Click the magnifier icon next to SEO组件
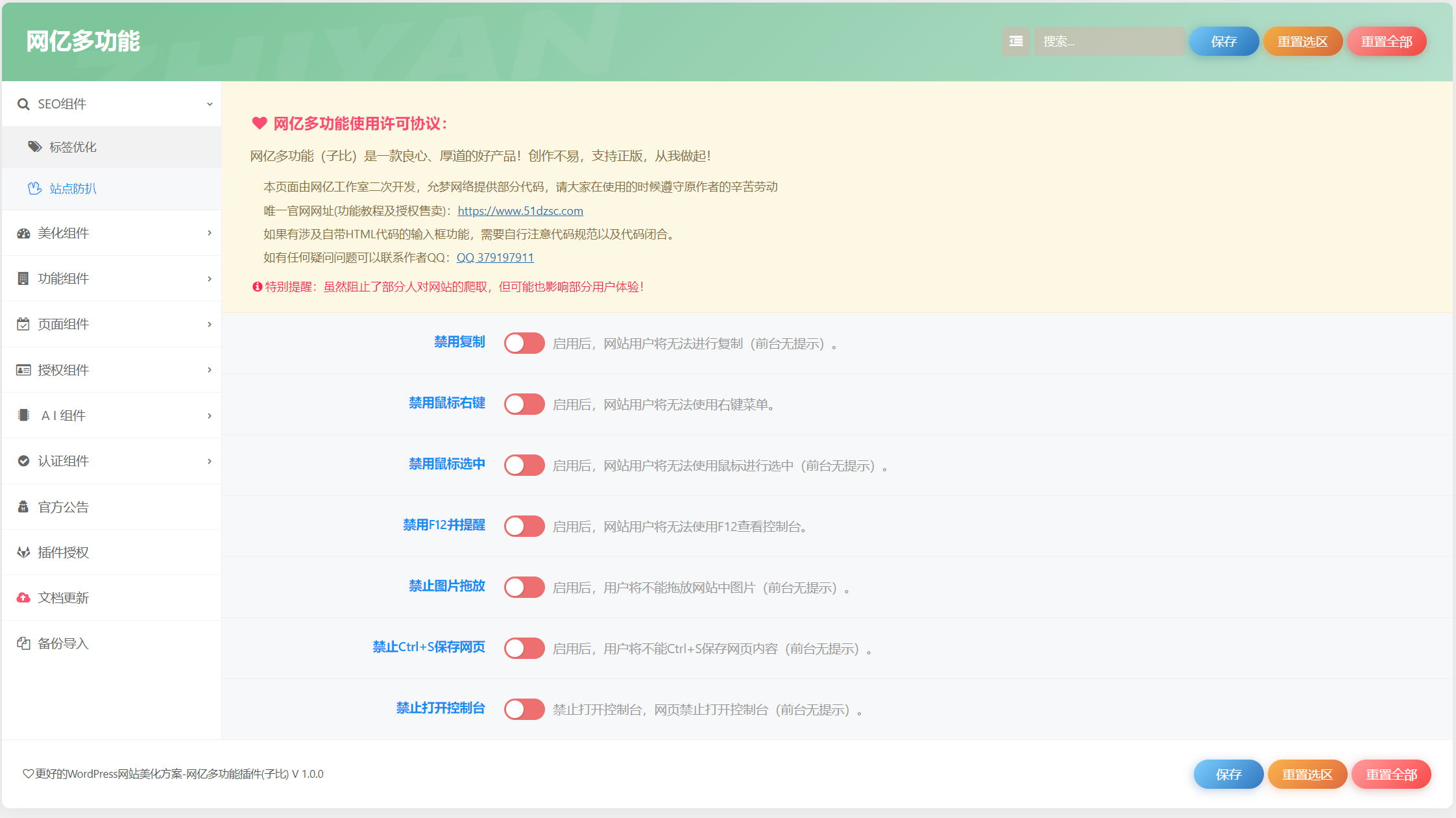Image resolution: width=1456 pixels, height=818 pixels. (23, 104)
